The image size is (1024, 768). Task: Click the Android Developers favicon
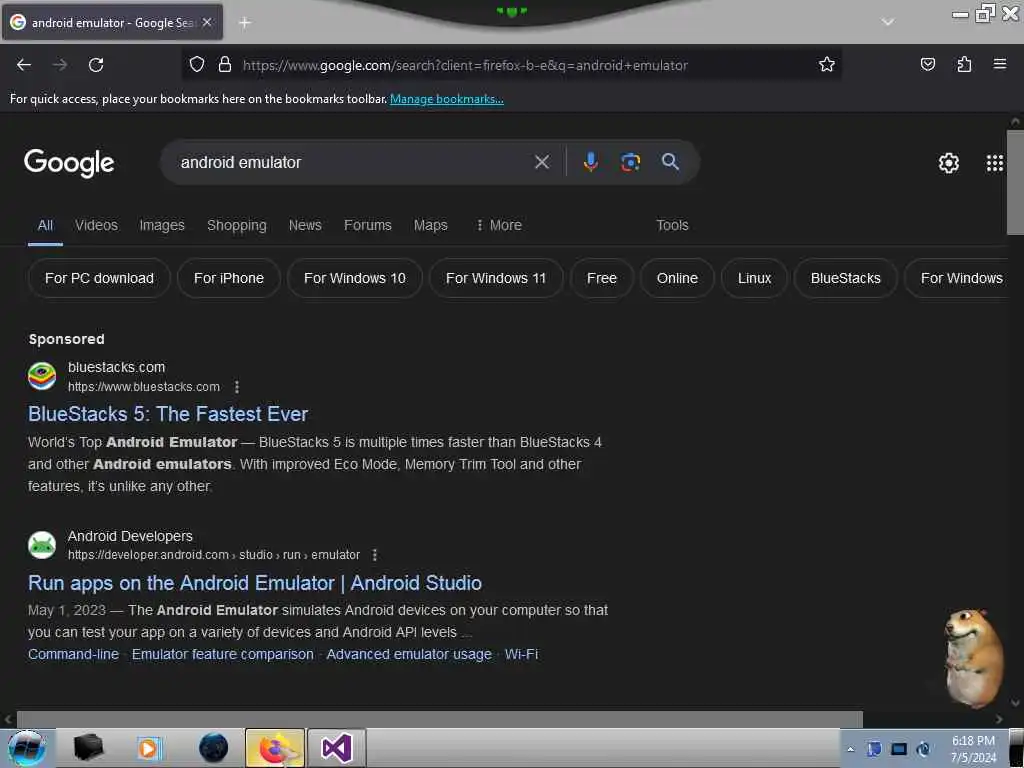click(42, 545)
